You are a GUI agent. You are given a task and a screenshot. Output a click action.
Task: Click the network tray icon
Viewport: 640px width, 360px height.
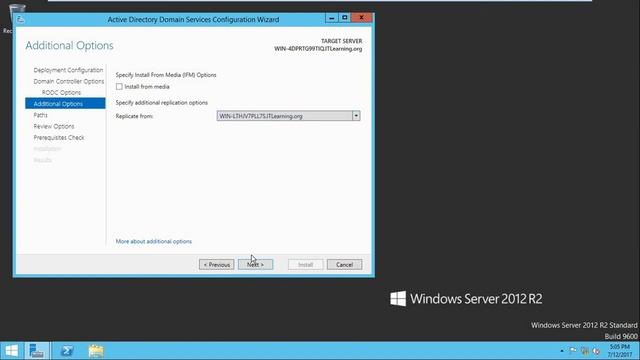coord(585,351)
